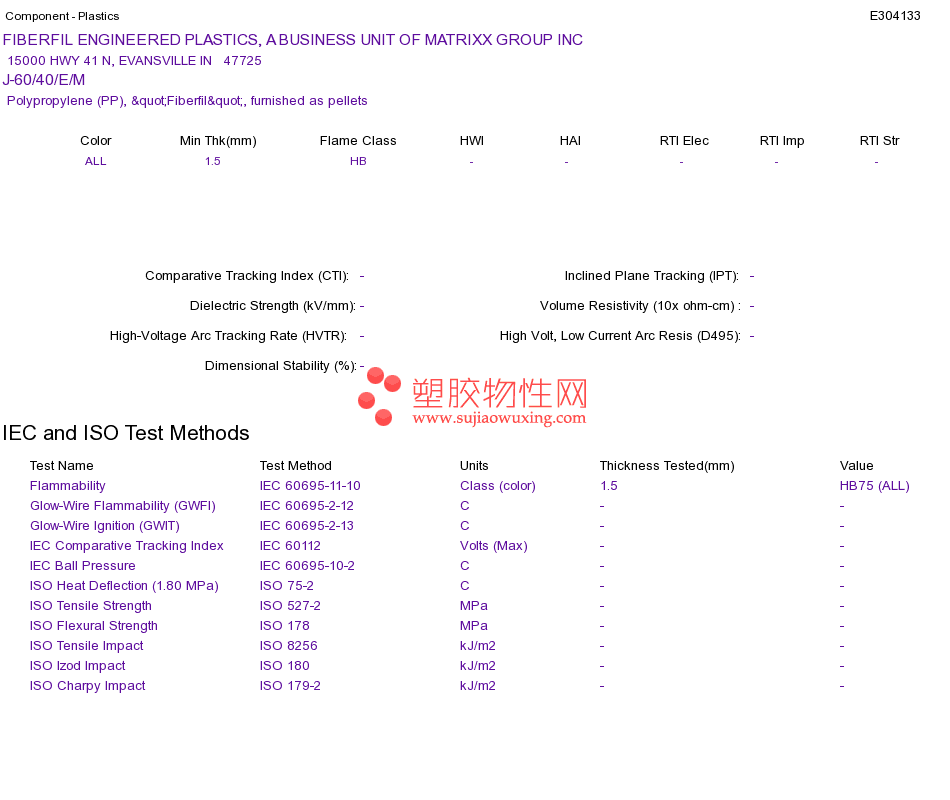Click the E304133 file number
950x800 pixels.
pyautogui.click(x=895, y=16)
